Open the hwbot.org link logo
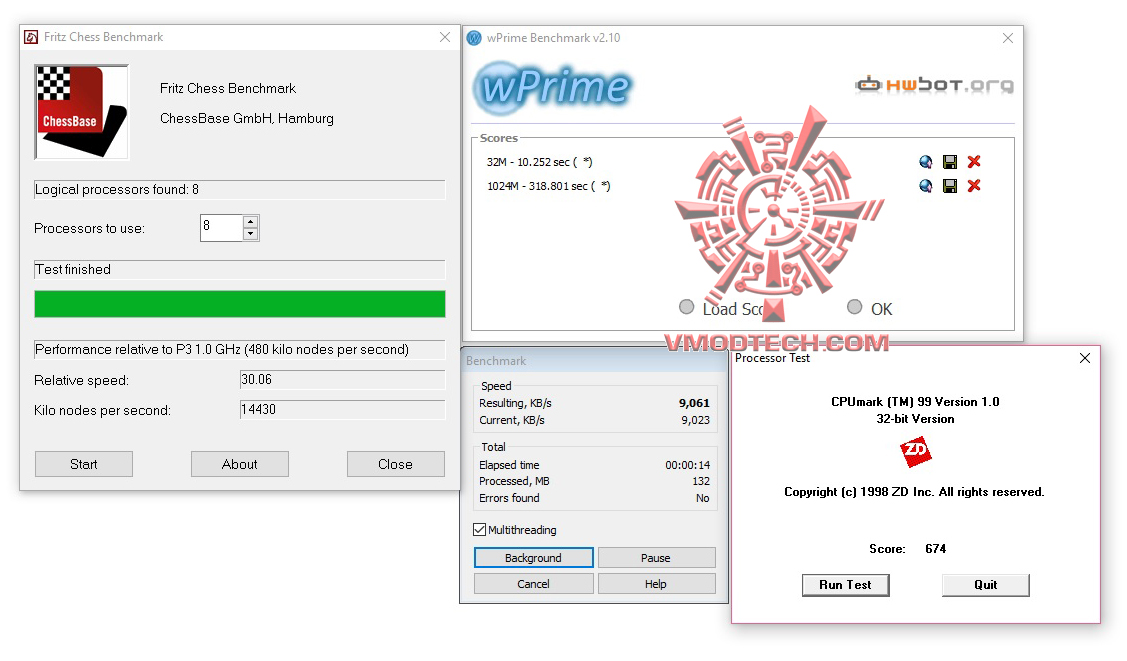 (x=934, y=85)
